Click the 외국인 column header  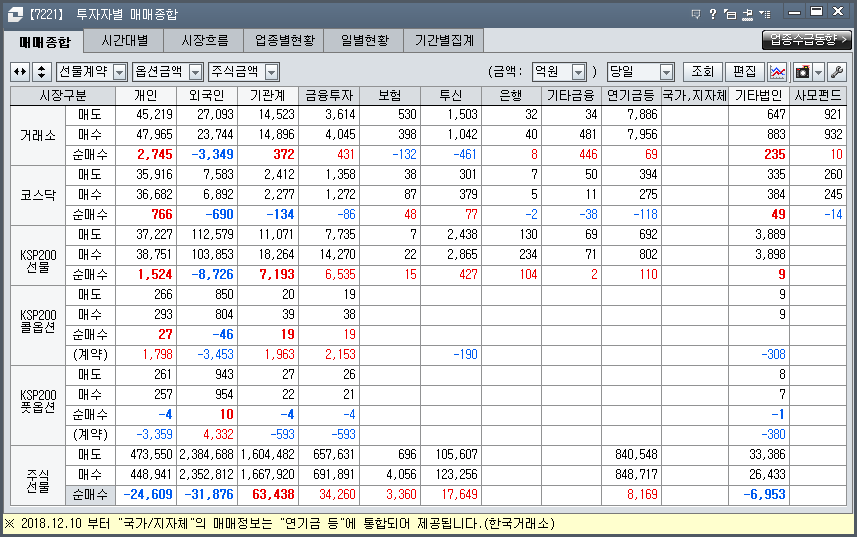207,96
